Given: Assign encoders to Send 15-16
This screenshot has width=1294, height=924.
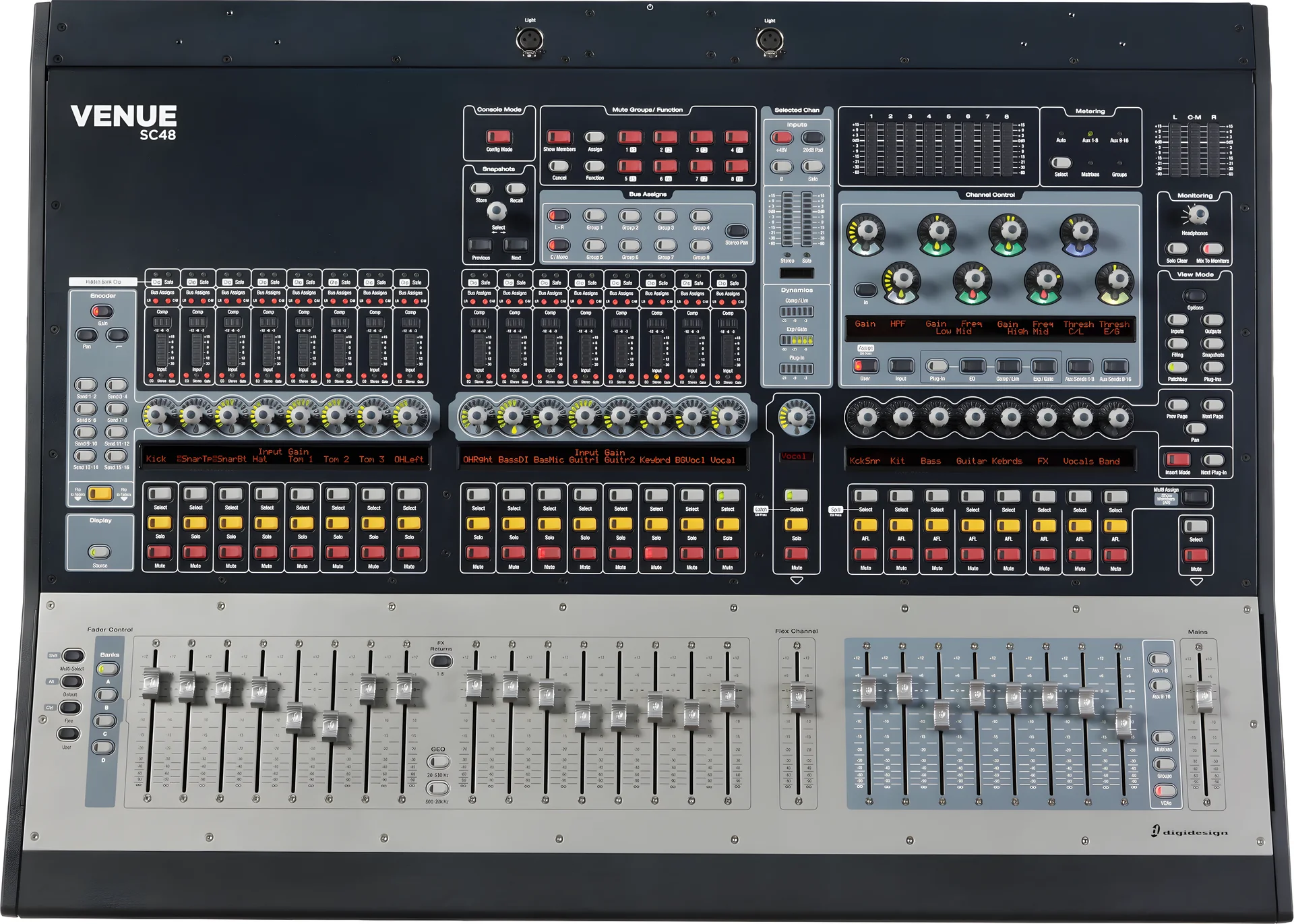Looking at the screenshot, I should coord(117,456).
